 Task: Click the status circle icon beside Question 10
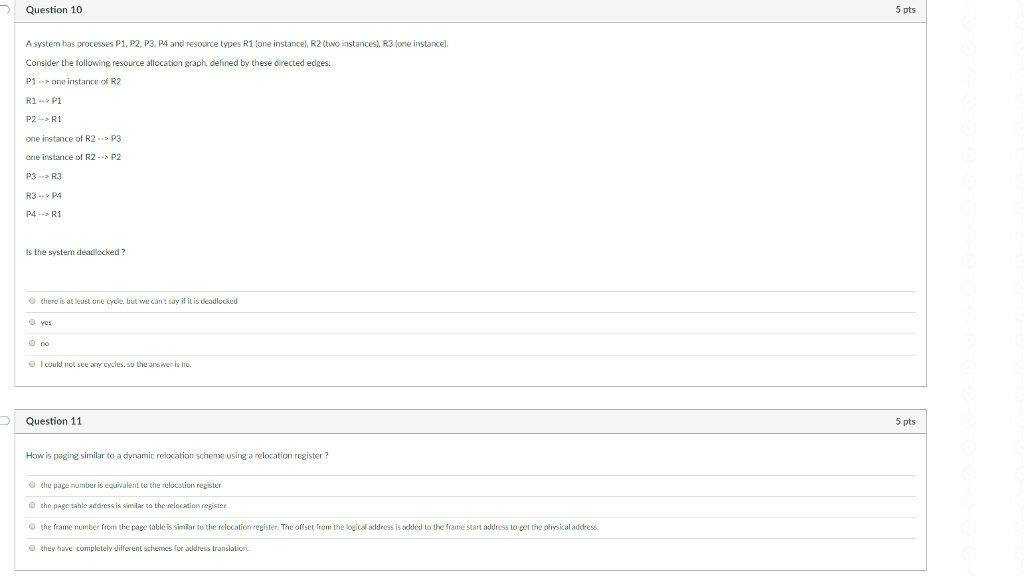pos(3,10)
